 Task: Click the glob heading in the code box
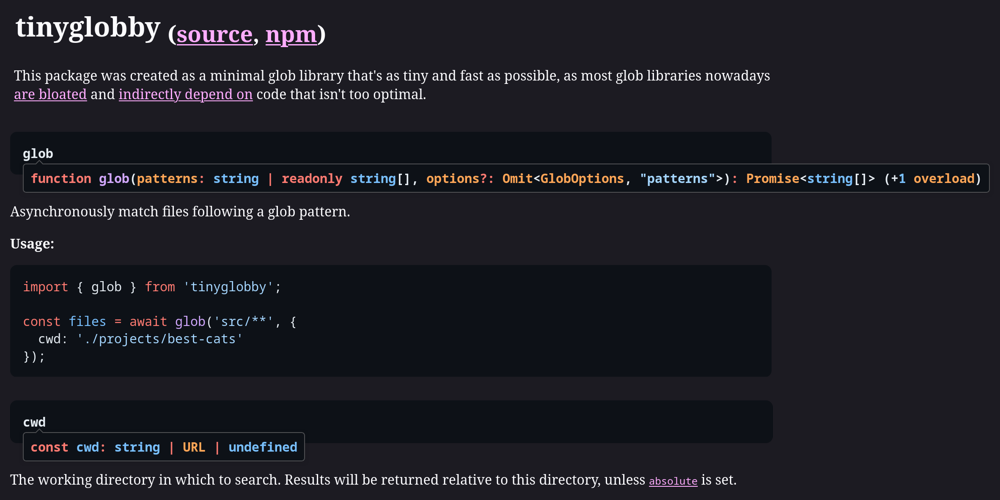pos(38,153)
